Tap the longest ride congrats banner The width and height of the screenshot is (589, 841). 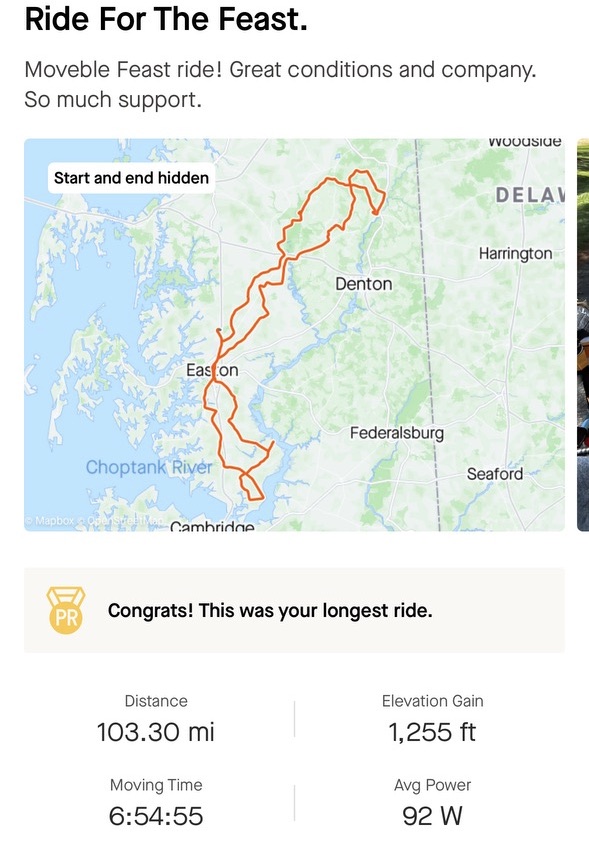tap(294, 610)
